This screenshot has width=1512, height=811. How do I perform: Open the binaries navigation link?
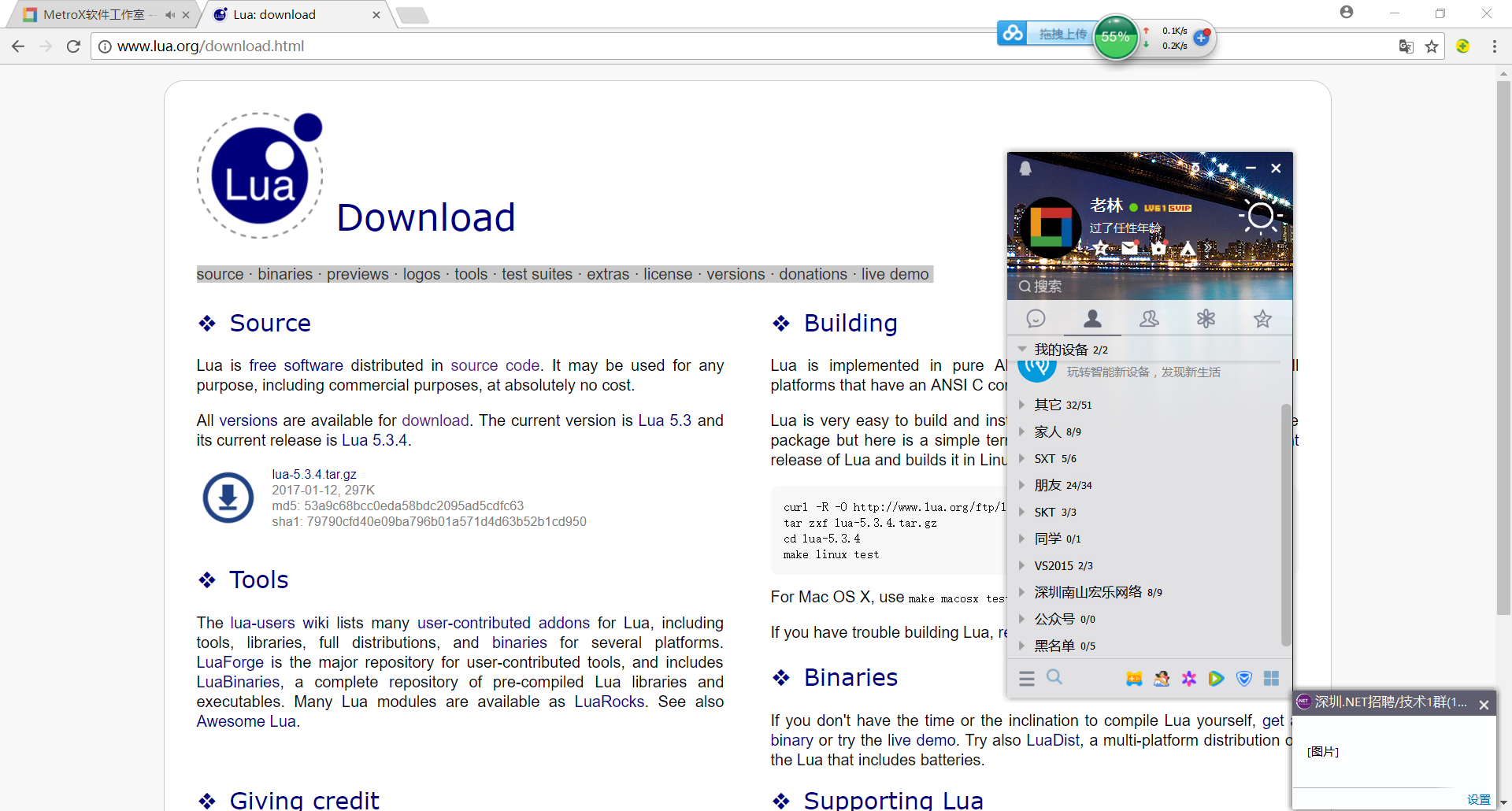click(x=285, y=274)
